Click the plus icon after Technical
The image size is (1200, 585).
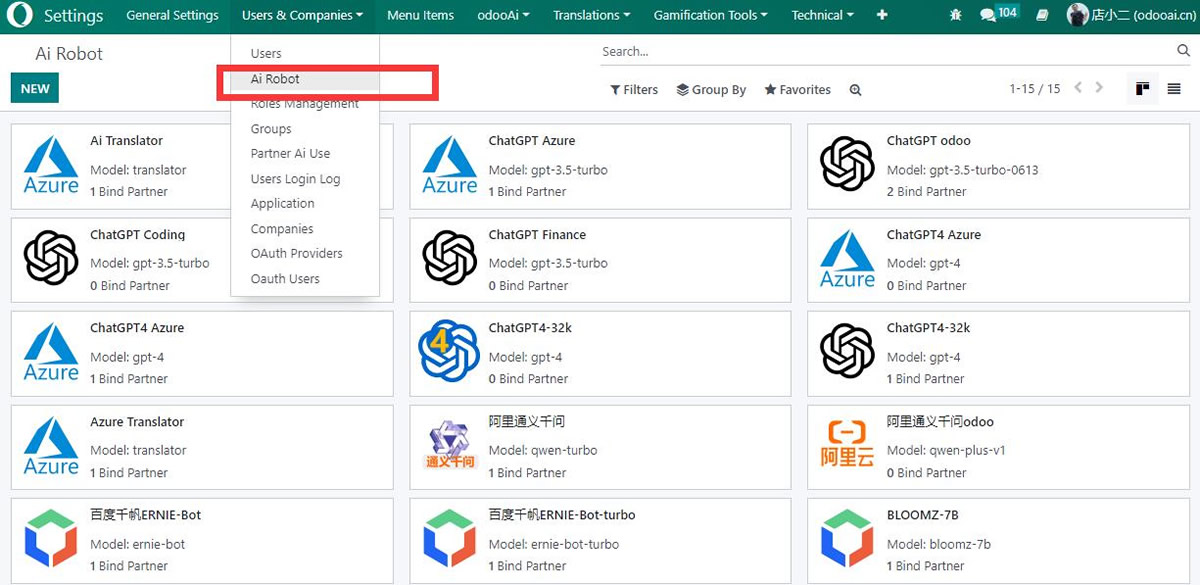pos(881,15)
